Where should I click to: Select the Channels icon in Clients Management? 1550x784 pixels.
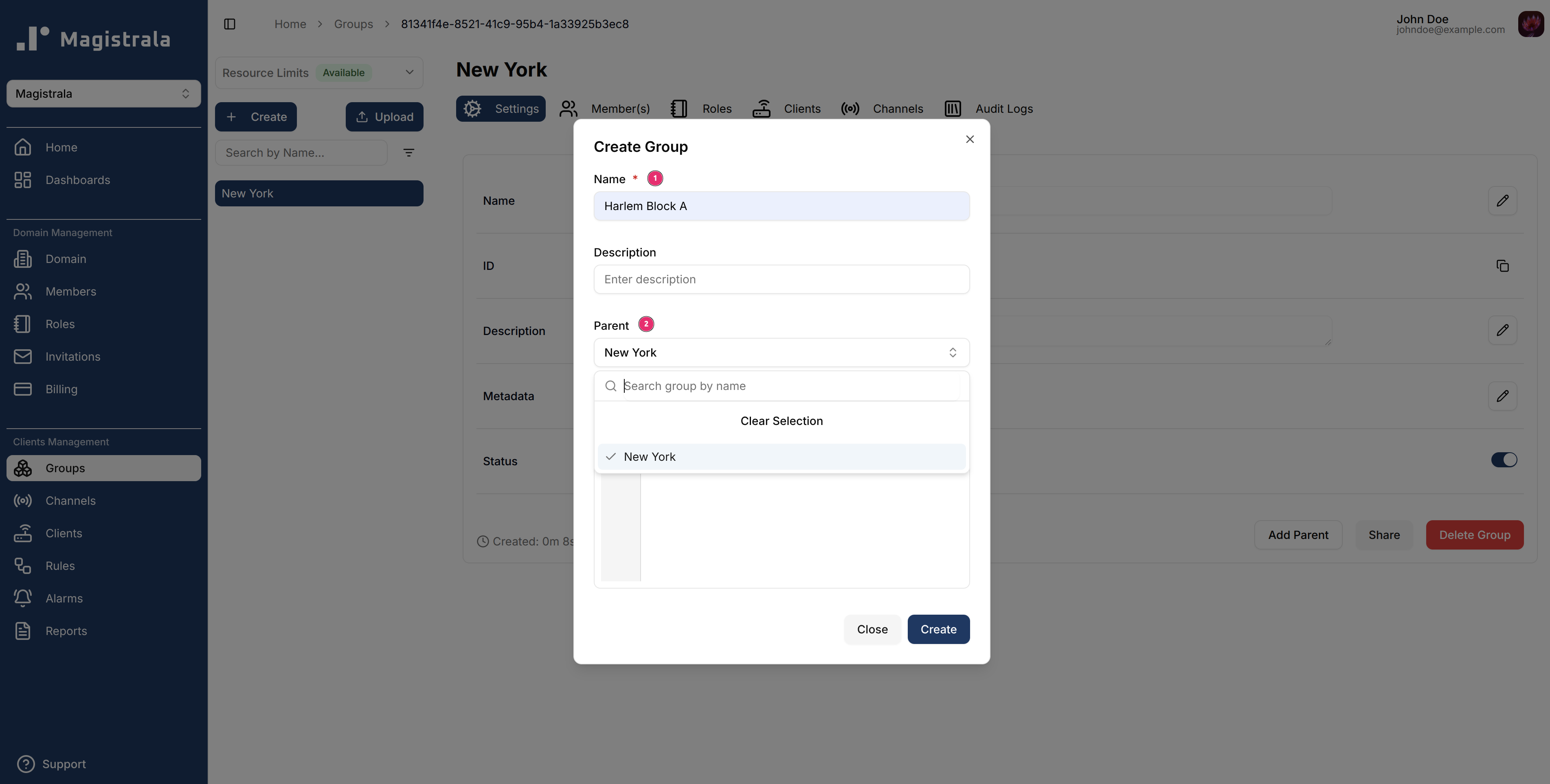[22, 500]
